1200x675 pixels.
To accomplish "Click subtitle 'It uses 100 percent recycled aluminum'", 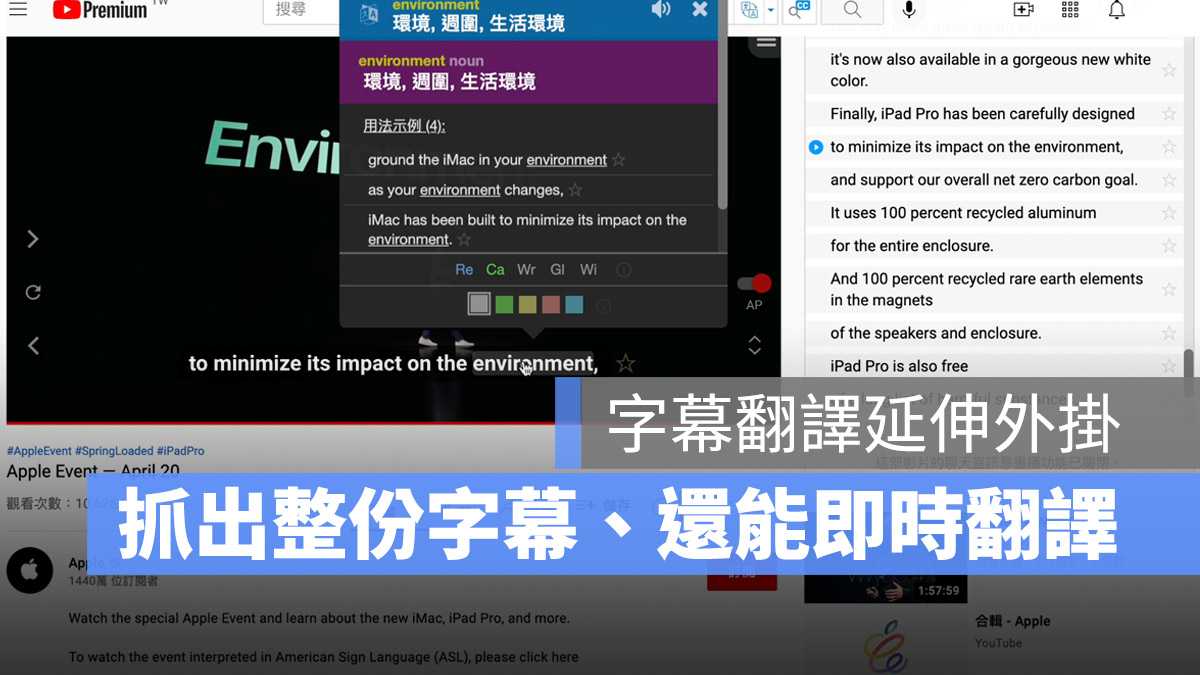I will coord(963,213).
